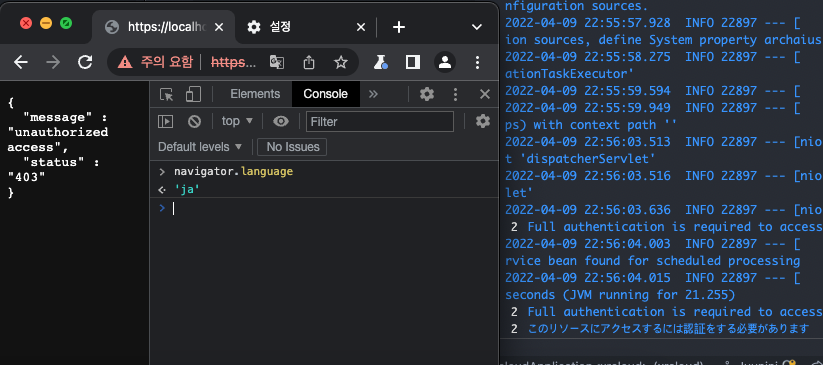Activate the DevTools element inspector icon

tap(167, 95)
